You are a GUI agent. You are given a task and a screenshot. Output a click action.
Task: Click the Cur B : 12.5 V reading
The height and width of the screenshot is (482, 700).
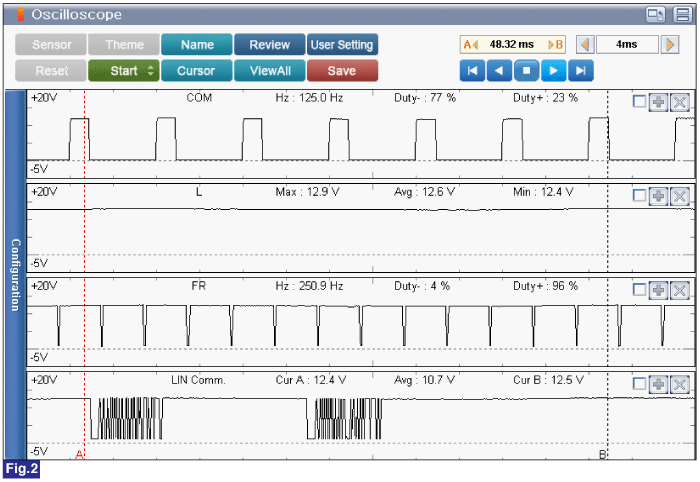tap(548, 380)
